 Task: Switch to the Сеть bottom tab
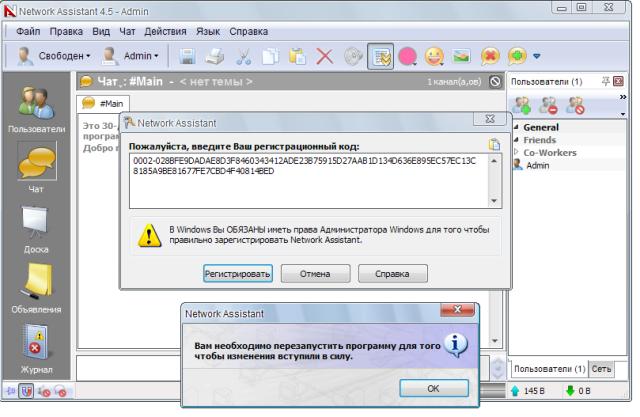601,369
